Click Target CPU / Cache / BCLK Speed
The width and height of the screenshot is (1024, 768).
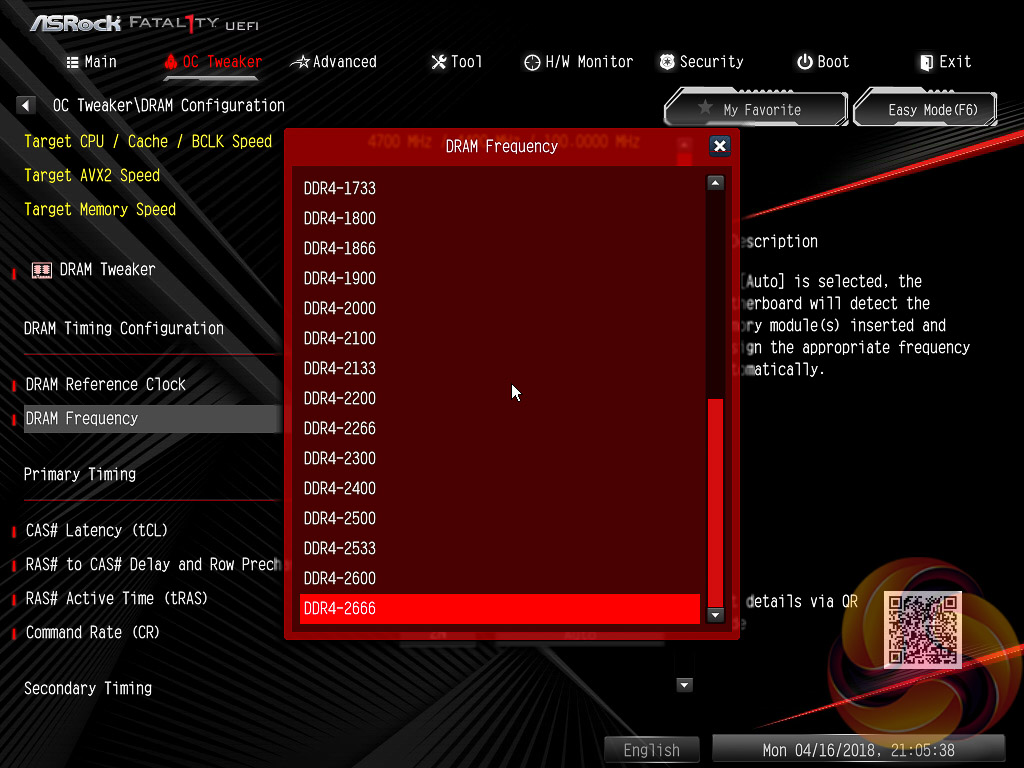[148, 142]
